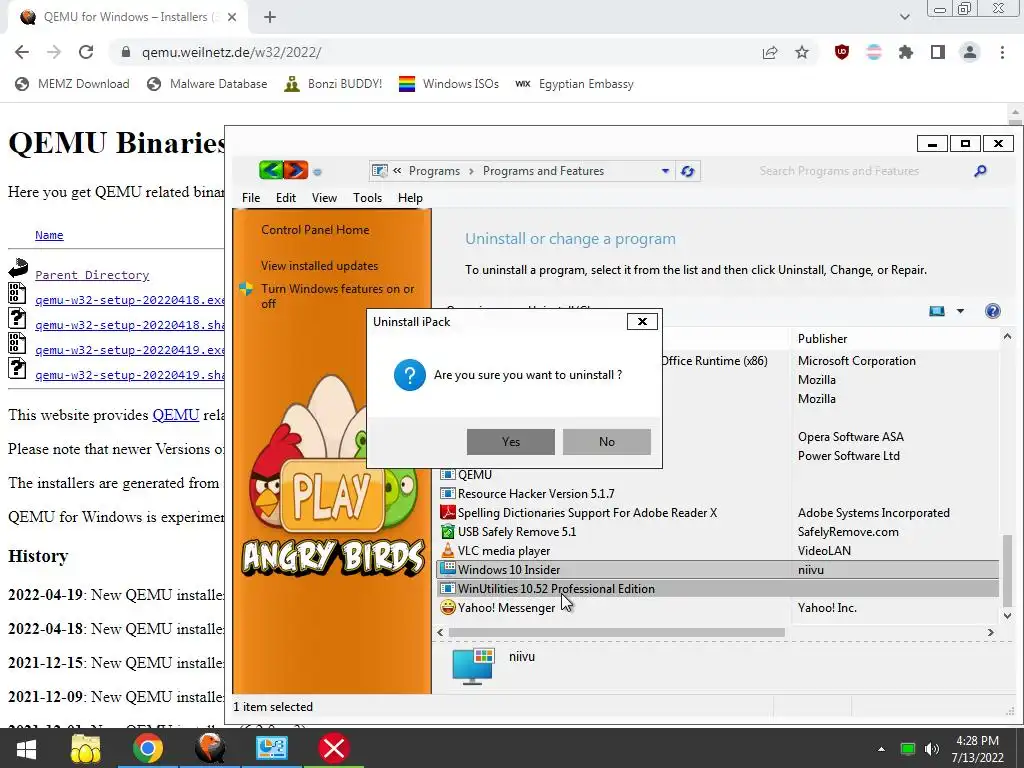Reload the QEMU page in Chrome

click(x=86, y=52)
